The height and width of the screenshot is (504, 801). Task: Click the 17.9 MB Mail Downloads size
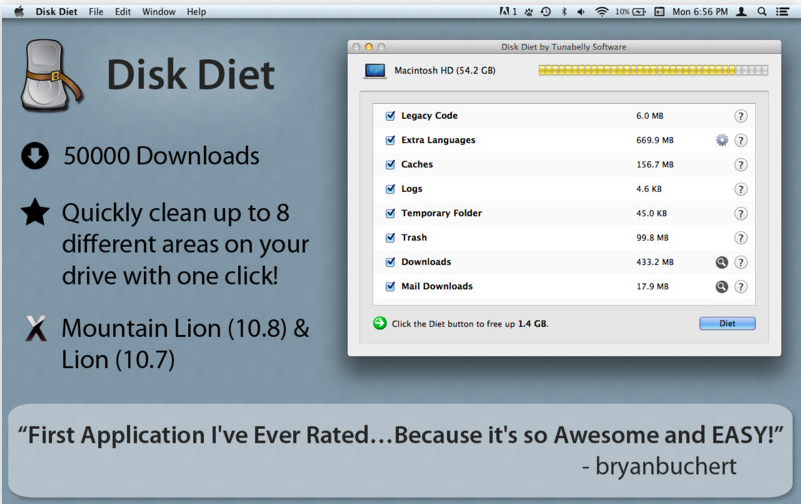[x=652, y=286]
